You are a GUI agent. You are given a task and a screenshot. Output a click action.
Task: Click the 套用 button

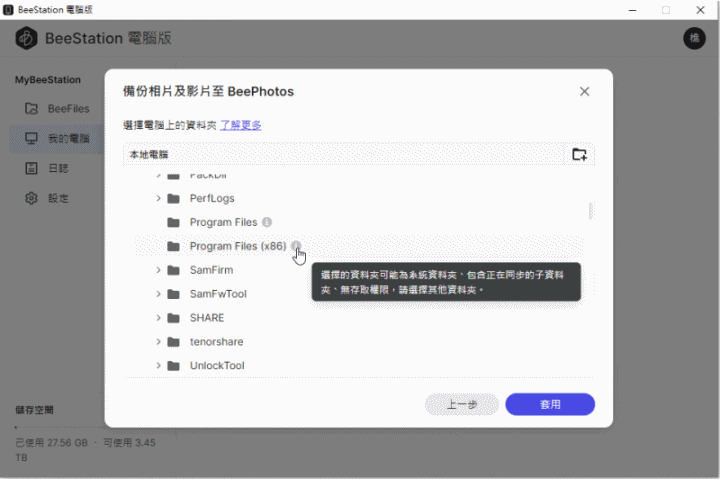[x=550, y=404]
